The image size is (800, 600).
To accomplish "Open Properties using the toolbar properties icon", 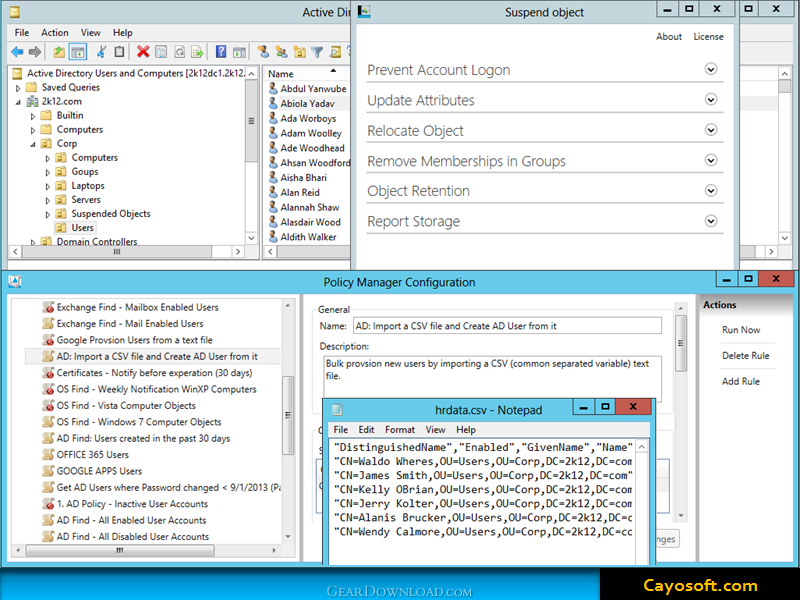I will (x=161, y=52).
